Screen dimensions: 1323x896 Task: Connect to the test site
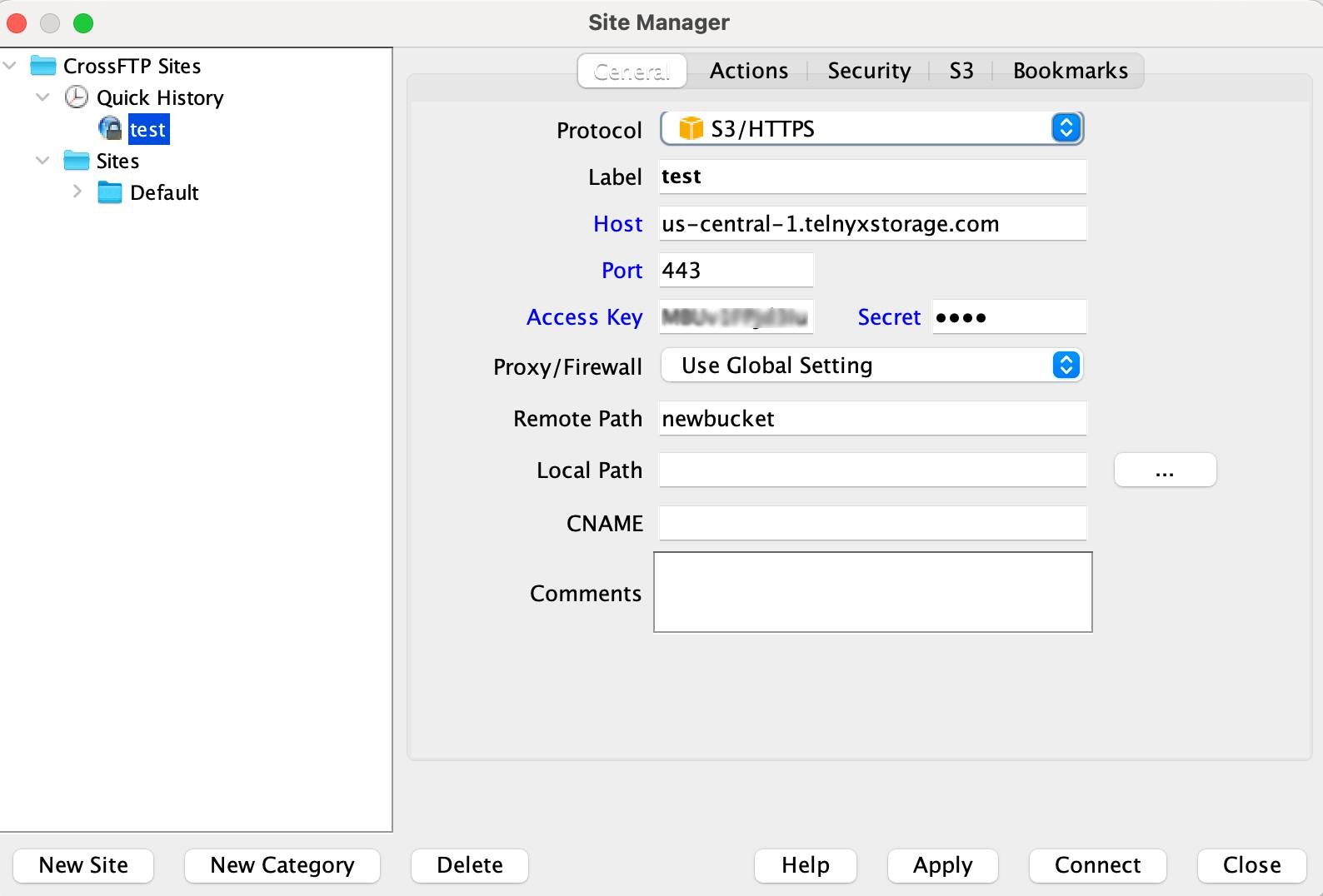[x=1098, y=866]
